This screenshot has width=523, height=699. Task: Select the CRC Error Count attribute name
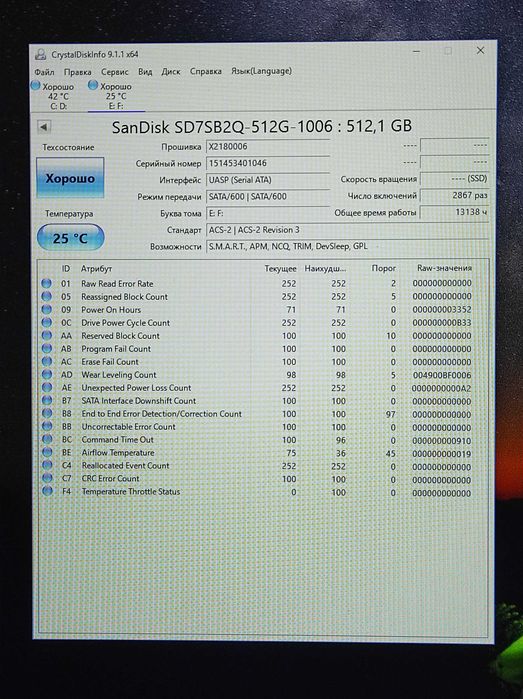111,478
